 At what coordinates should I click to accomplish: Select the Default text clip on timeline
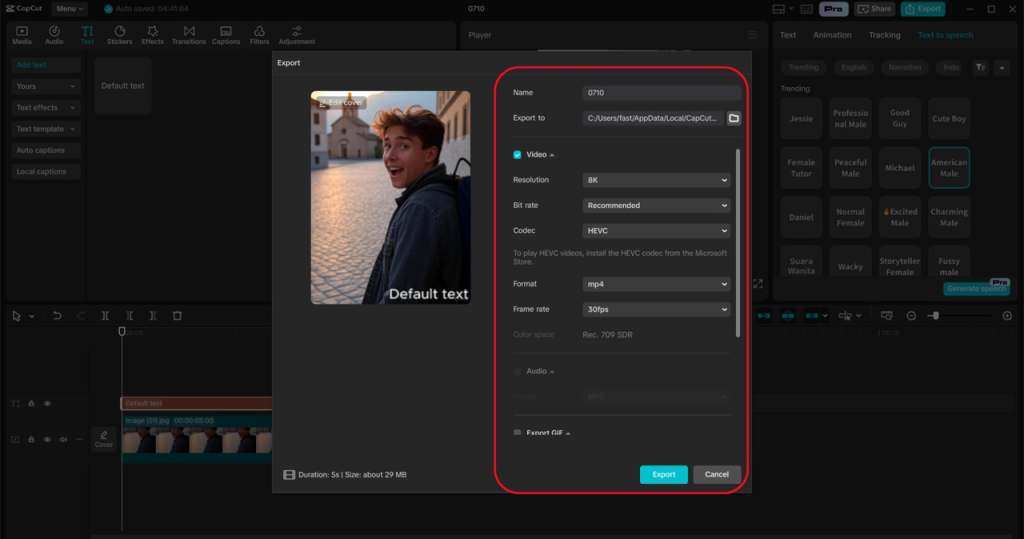(196, 403)
